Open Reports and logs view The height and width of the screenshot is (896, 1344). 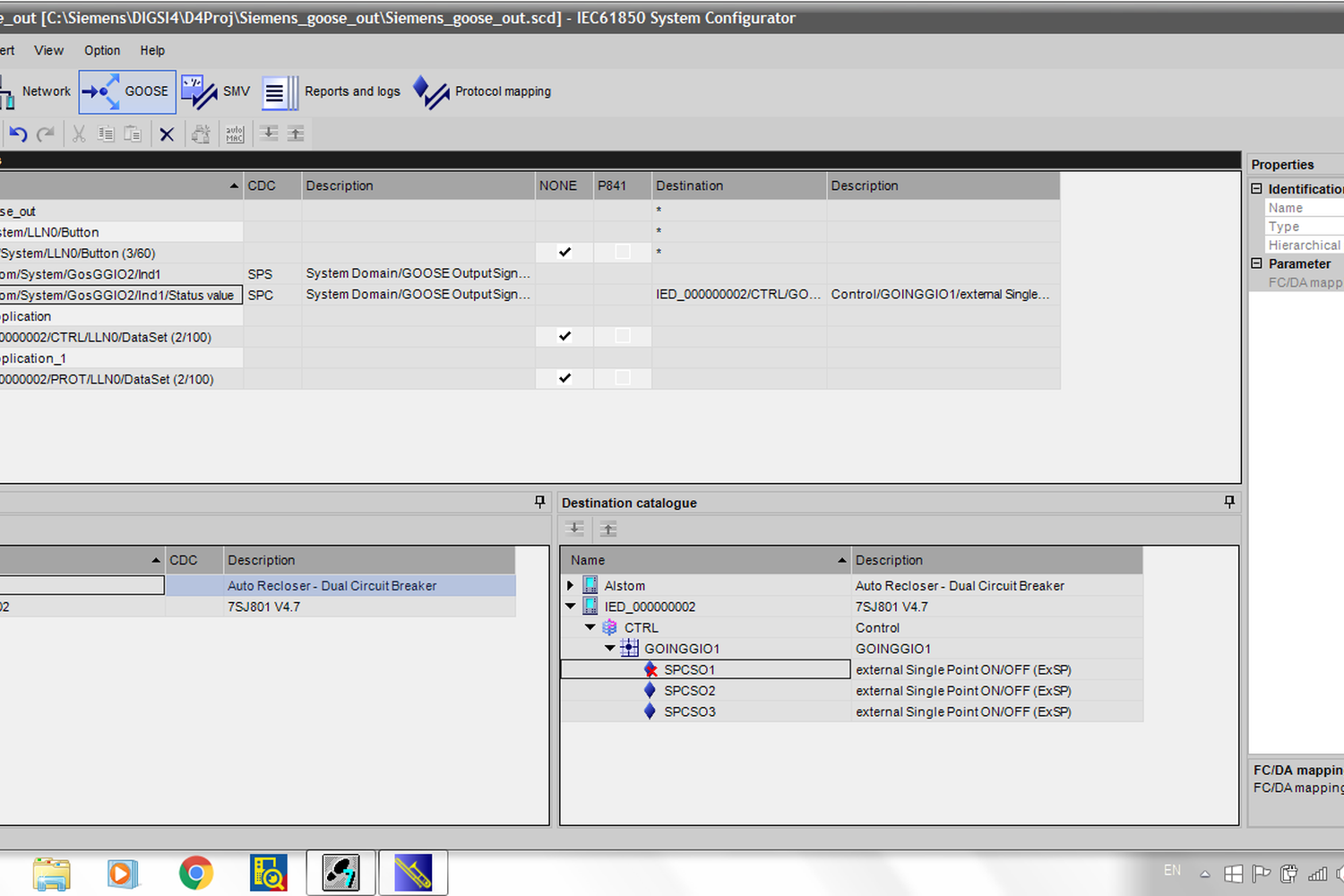[332, 91]
